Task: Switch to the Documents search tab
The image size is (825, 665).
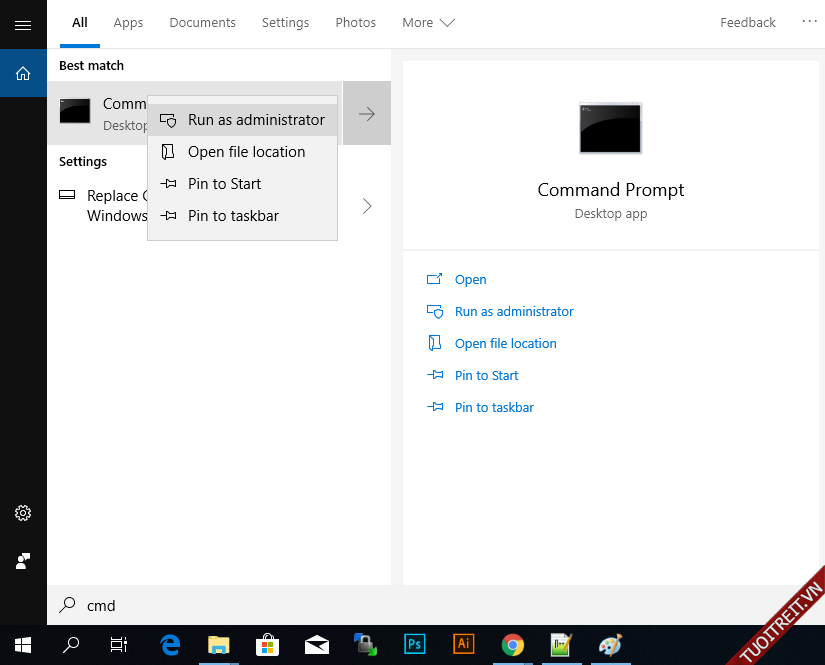Action: [202, 22]
